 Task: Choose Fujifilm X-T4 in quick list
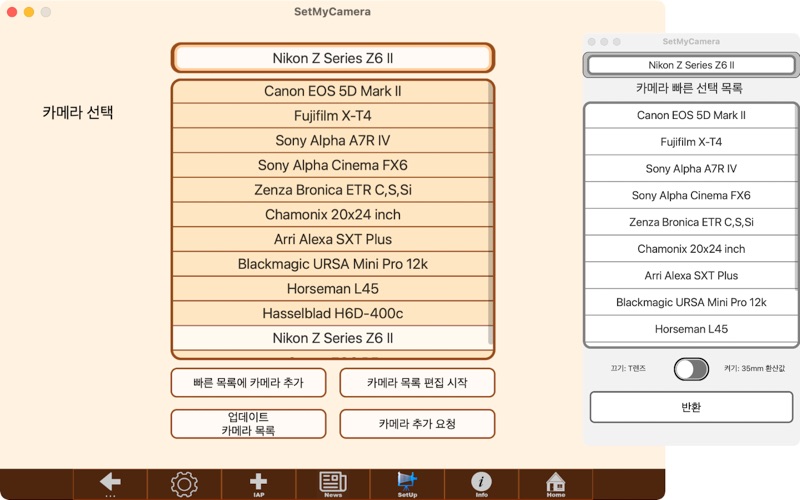pos(691,142)
